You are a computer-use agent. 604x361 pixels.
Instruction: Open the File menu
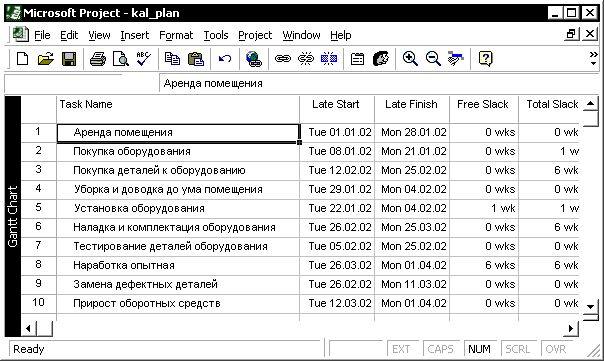pyautogui.click(x=42, y=35)
